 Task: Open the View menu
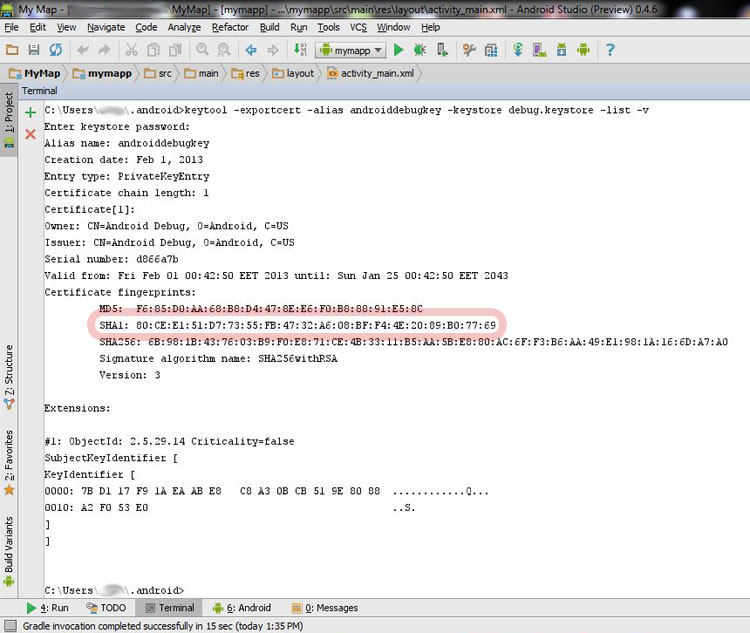point(66,27)
